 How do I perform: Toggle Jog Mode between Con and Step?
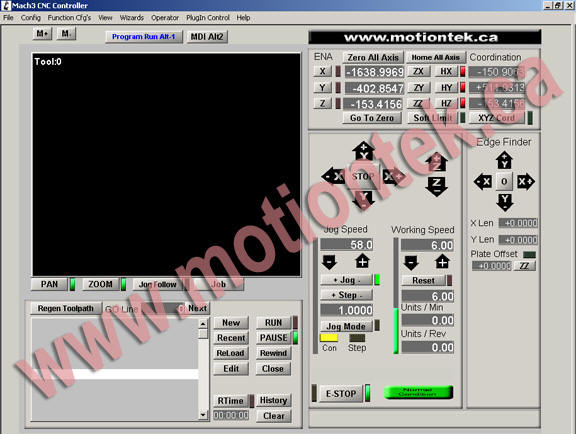(346, 326)
